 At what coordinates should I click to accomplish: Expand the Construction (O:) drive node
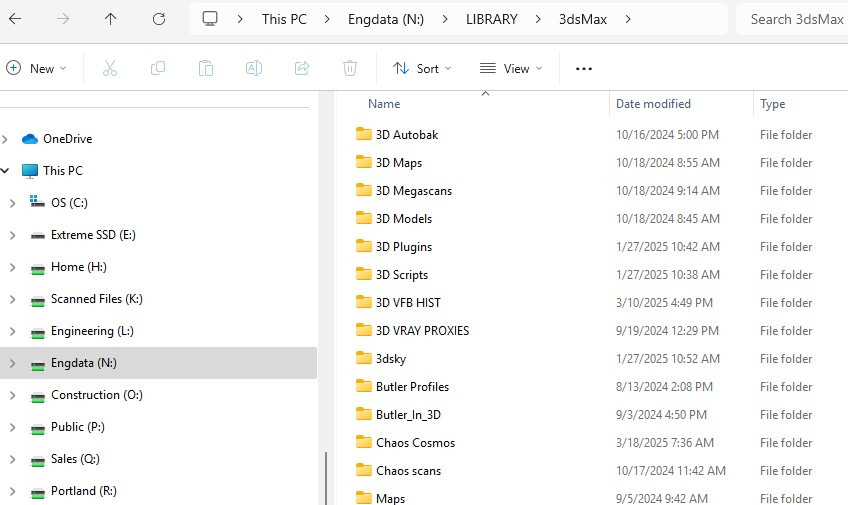coord(12,395)
